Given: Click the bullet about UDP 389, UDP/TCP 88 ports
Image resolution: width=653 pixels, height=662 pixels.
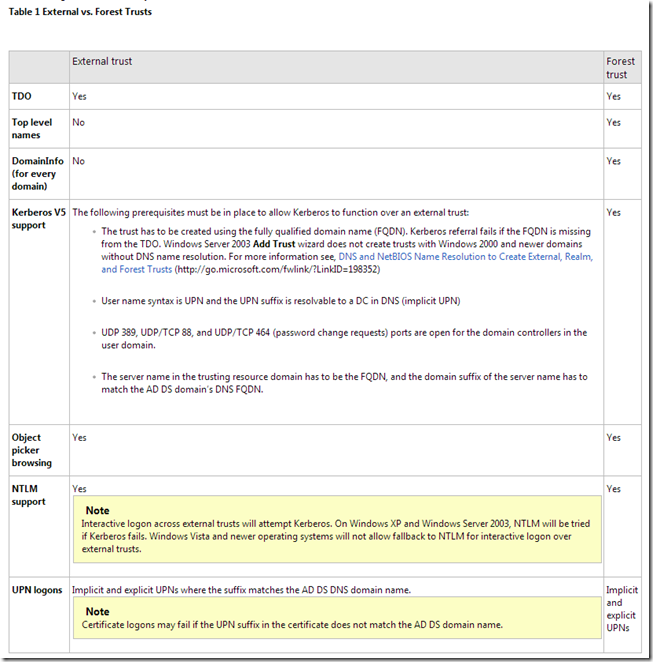Looking at the screenshot, I should click(344, 339).
